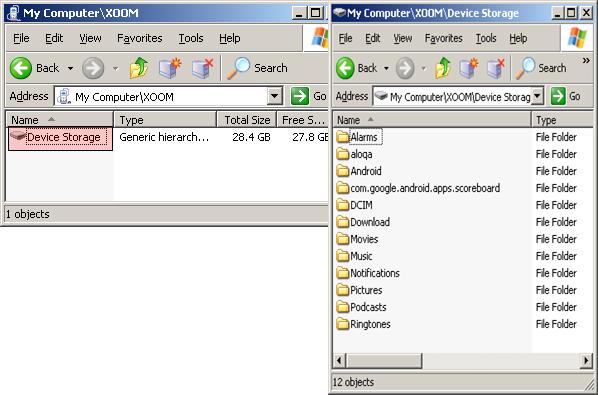Open Tools menu in XOOM window
The image size is (598, 395).
[x=191, y=38]
